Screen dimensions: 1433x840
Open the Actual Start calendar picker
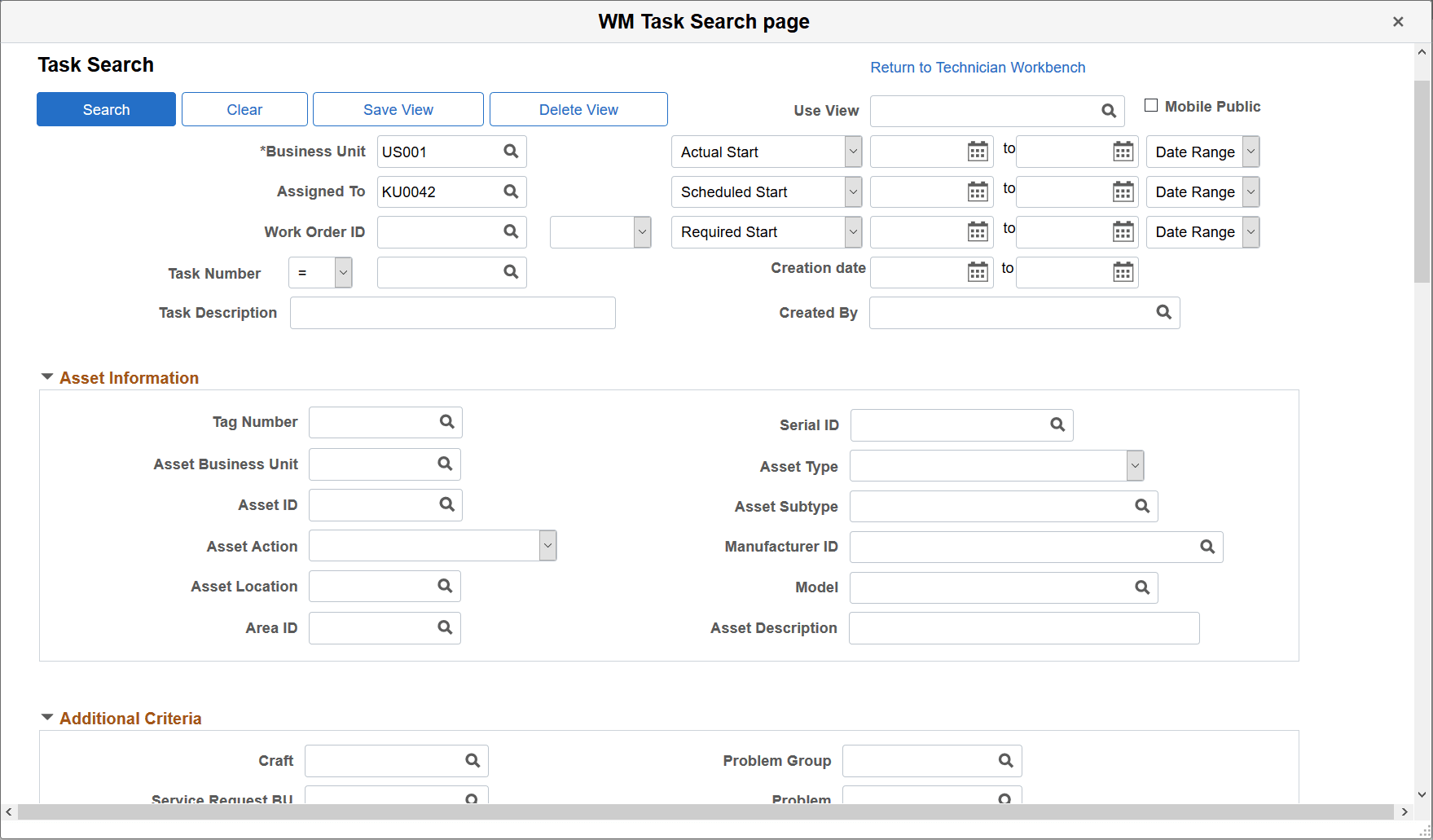coord(976,151)
